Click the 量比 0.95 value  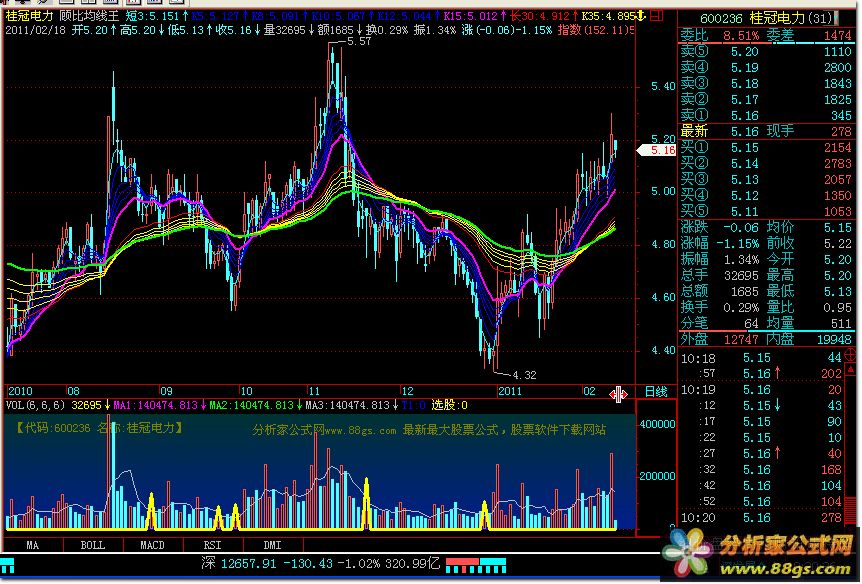pyautogui.click(x=837, y=307)
